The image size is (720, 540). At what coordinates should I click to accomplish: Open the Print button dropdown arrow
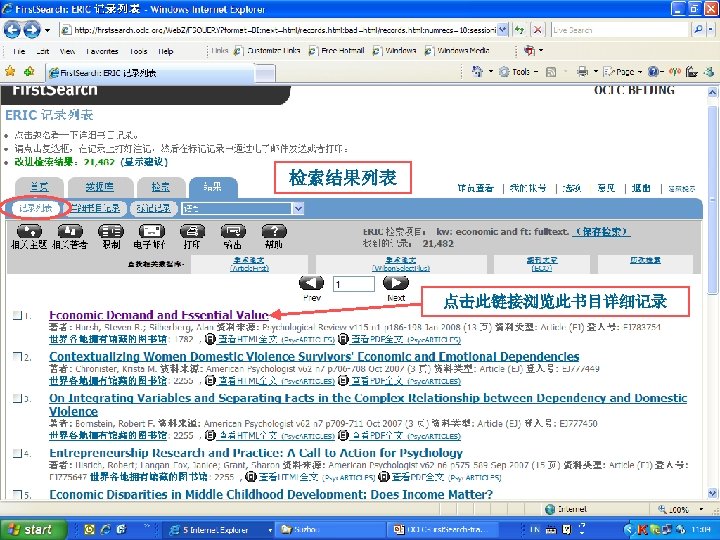[596, 72]
